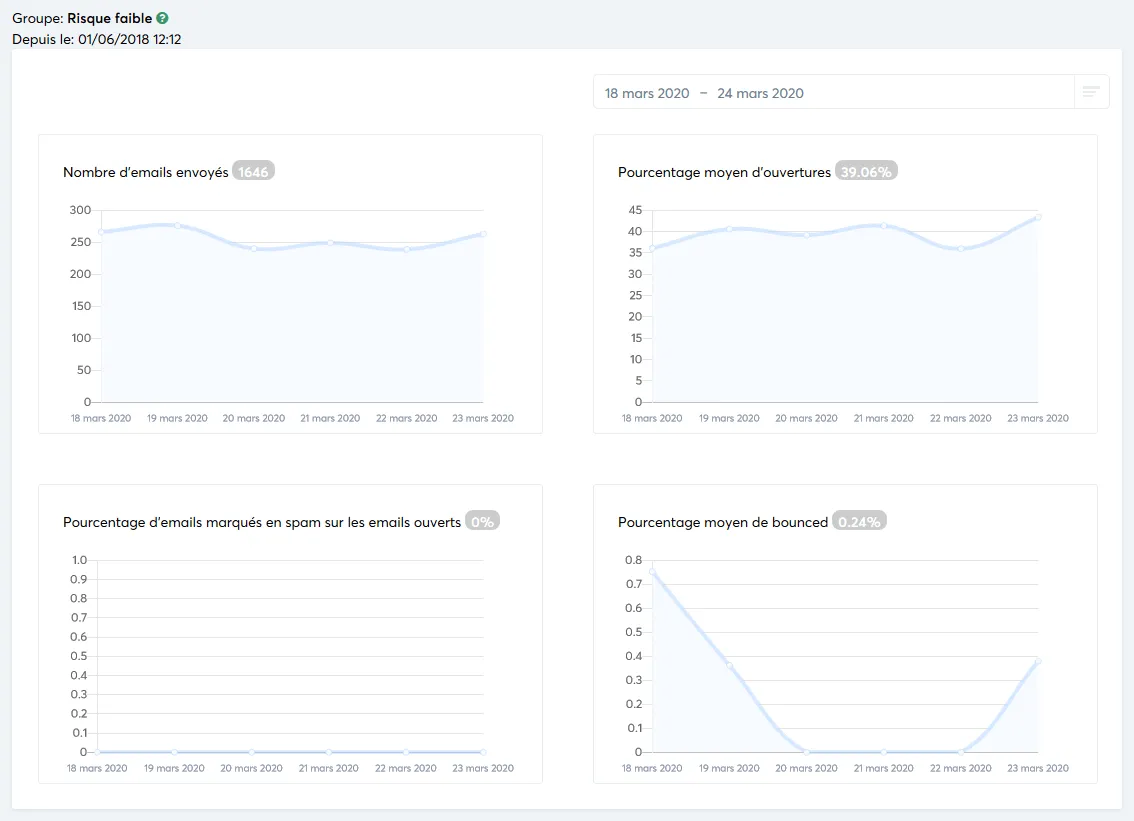
Task: Click the 23 mars data point on emails chart
Action: coord(483,234)
